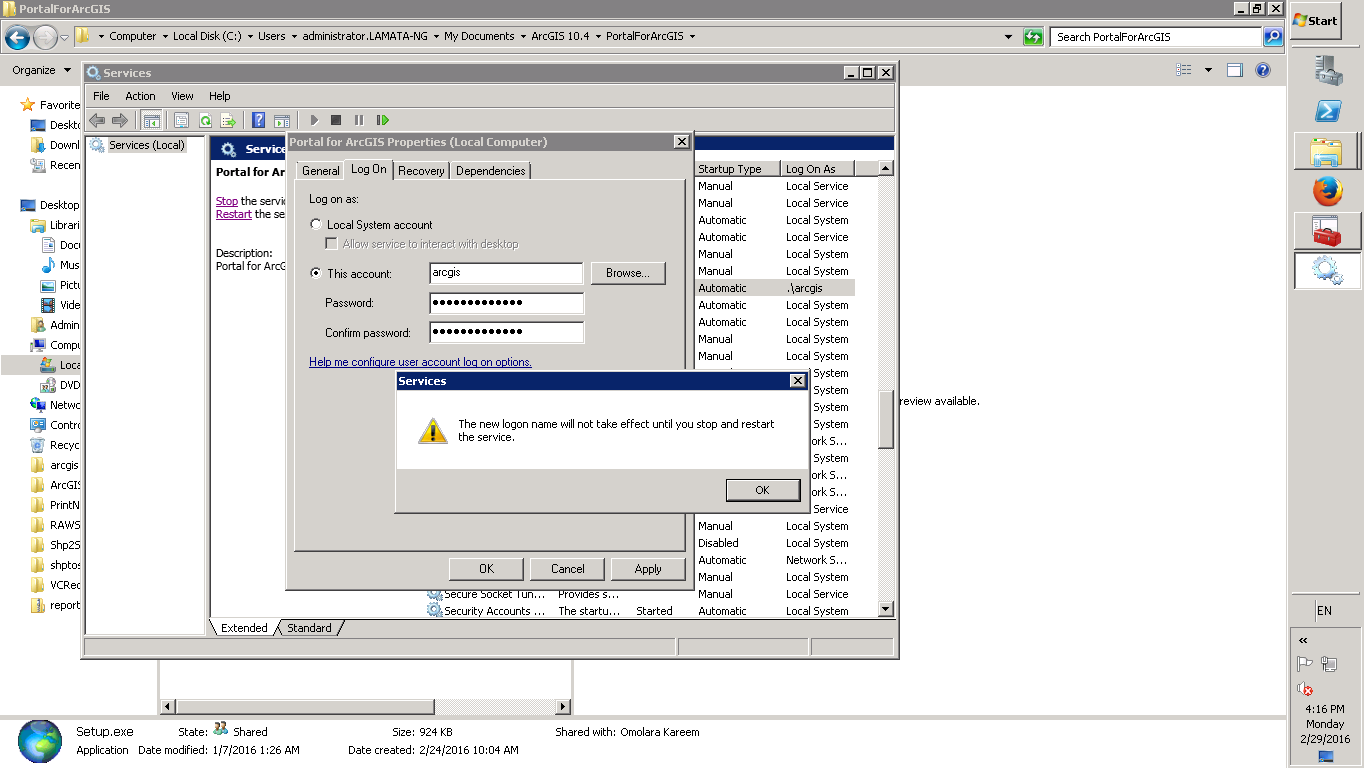Open Firefox from the taskbar
The image size is (1364, 768).
tap(1328, 191)
